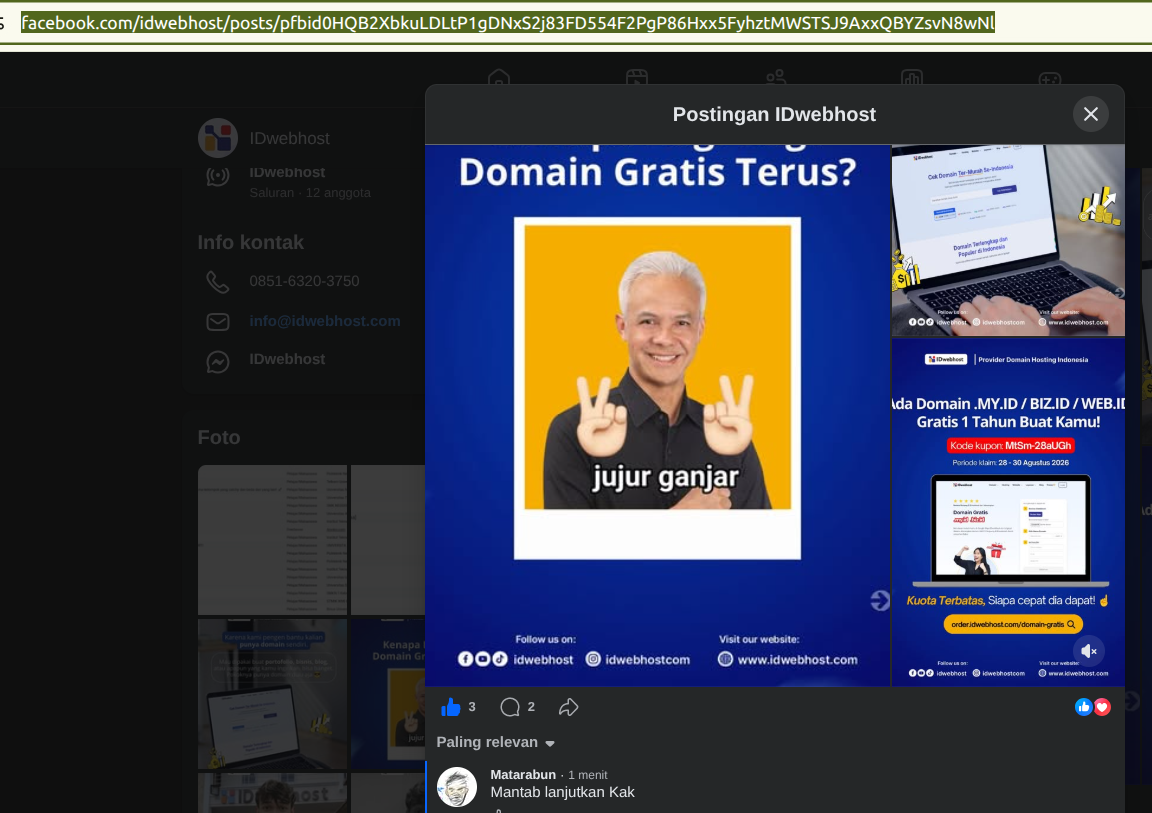Open the dashboard chart icon in top navigation
This screenshot has width=1152, height=813.
coord(912,77)
